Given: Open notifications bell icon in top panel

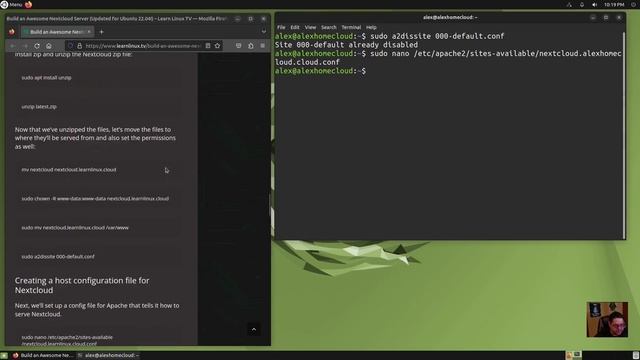Looking at the screenshot, I should click(582, 4).
